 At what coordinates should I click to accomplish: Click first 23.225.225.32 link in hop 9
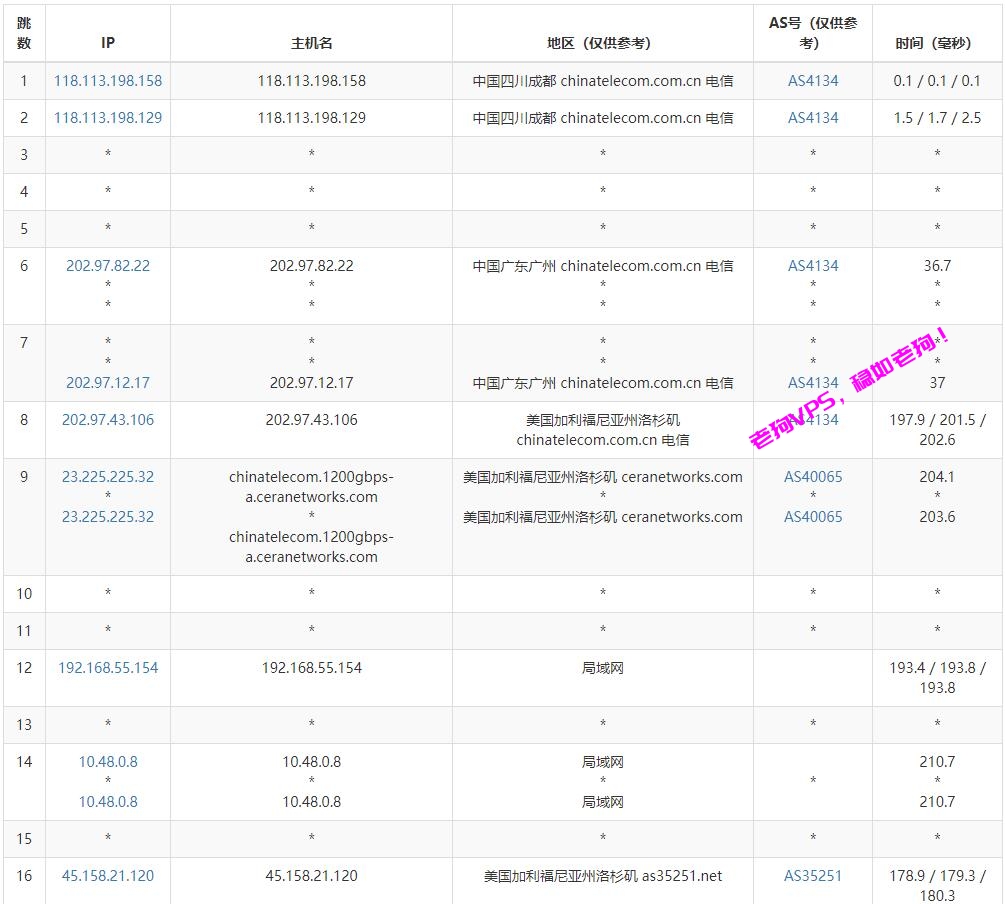coord(108,477)
